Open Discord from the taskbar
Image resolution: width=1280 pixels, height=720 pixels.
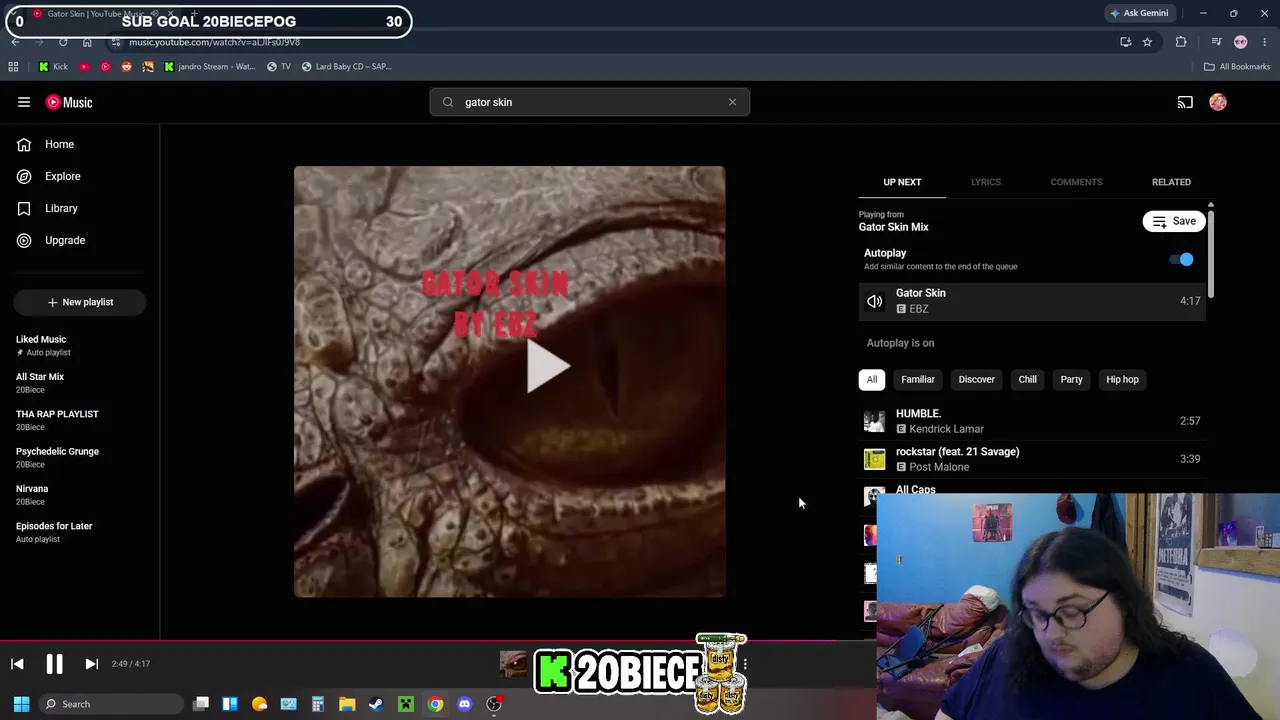pyautogui.click(x=464, y=704)
